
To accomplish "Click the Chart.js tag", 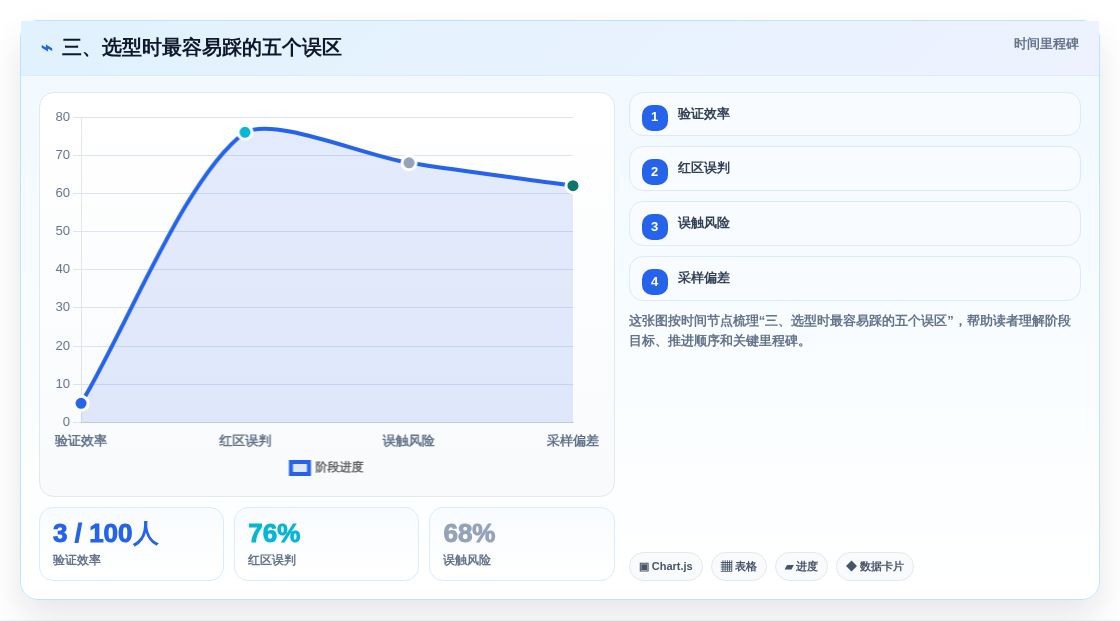I will pyautogui.click(x=666, y=567).
